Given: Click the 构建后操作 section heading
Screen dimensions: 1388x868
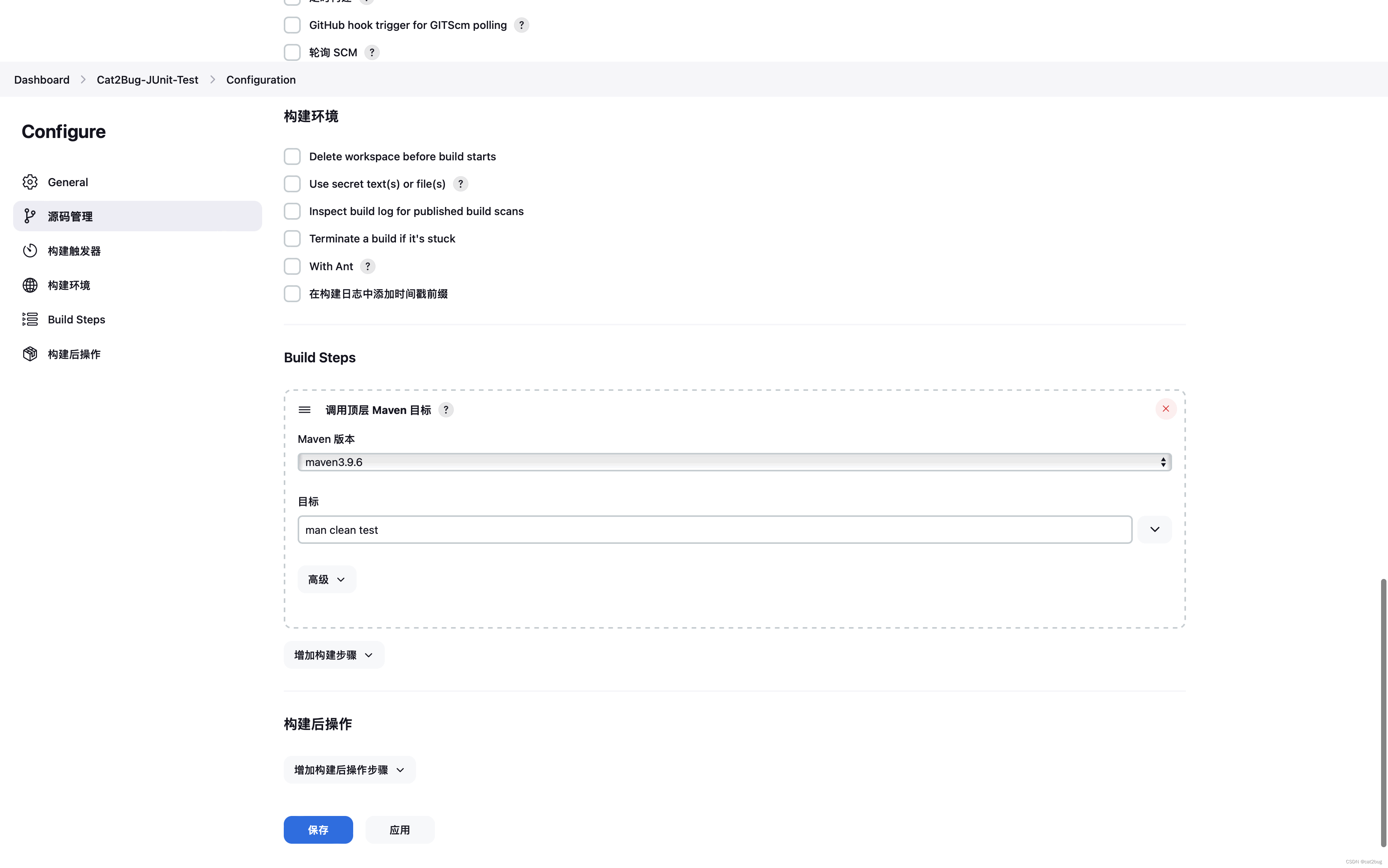Looking at the screenshot, I should coord(318,724).
